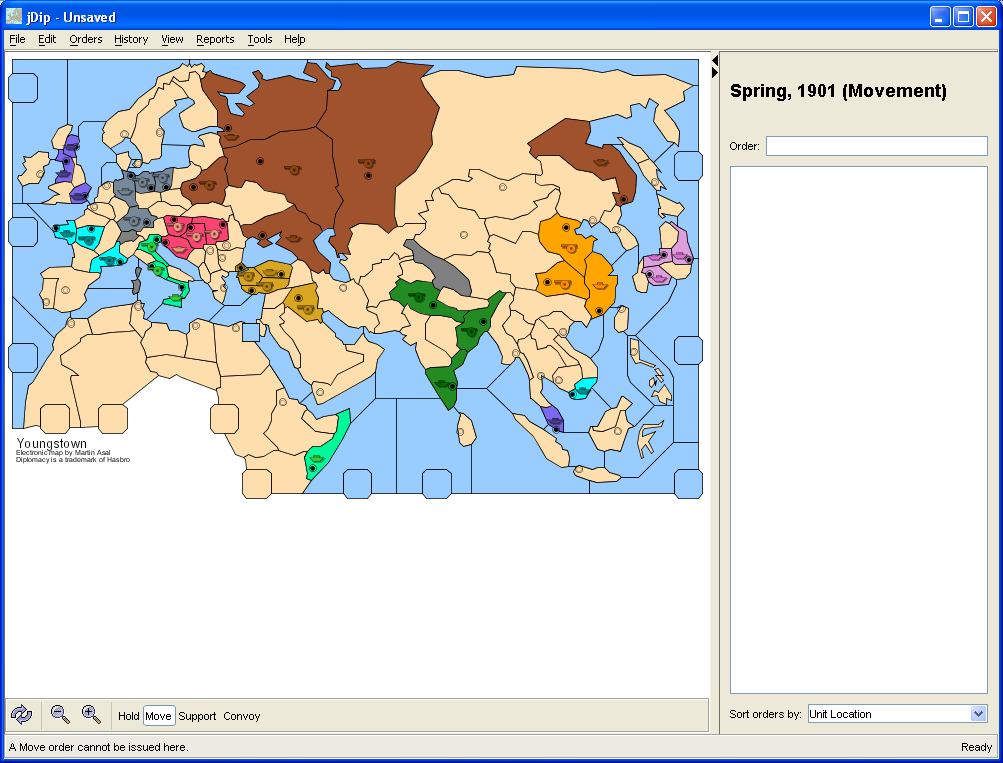Select cyan army in southern France
The height and width of the screenshot is (763, 1003).
[109, 260]
